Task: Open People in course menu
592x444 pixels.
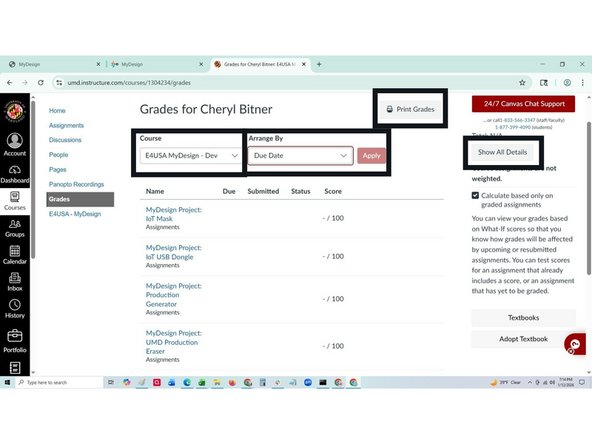Action: [x=59, y=155]
